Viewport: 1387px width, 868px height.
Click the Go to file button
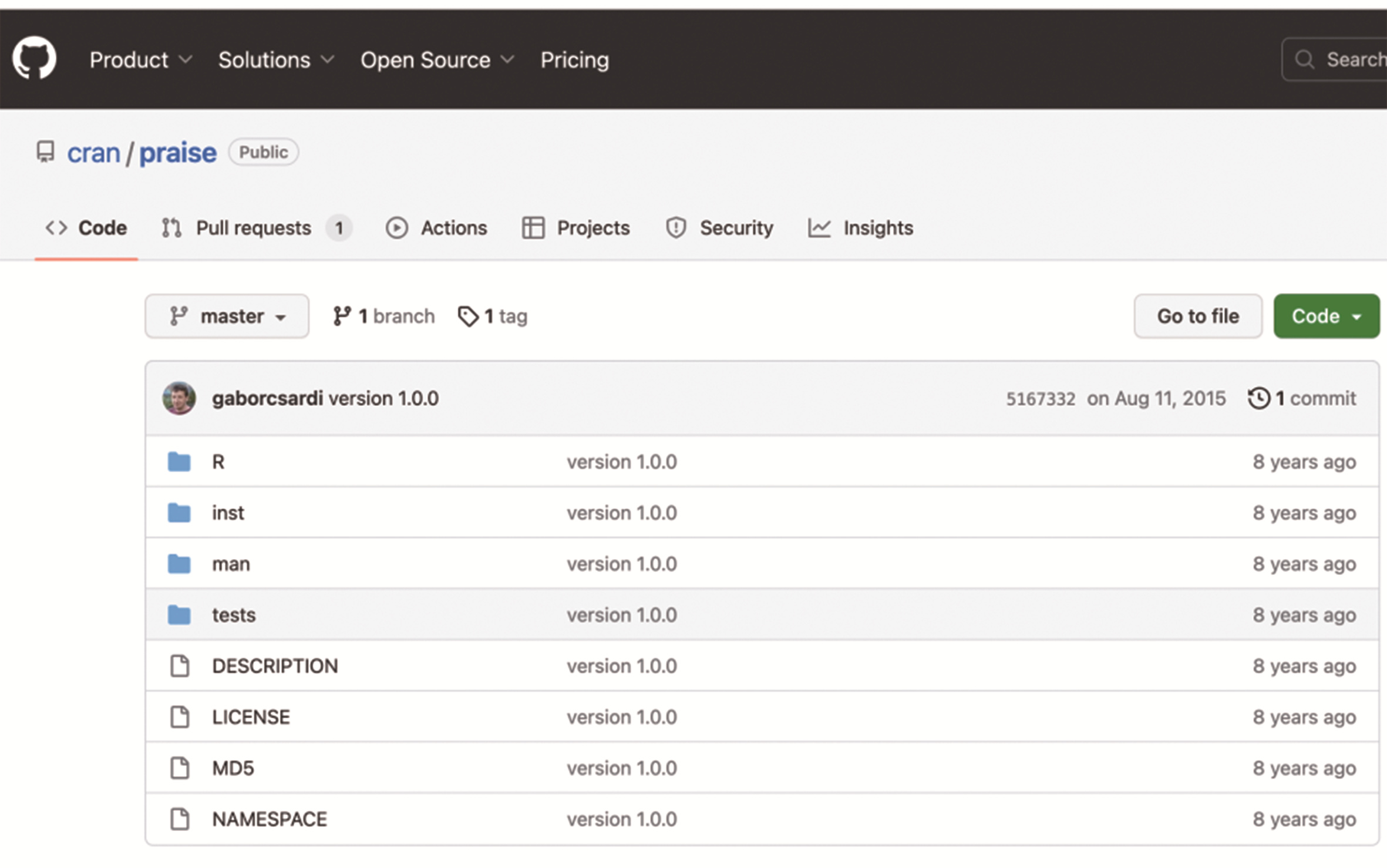(x=1197, y=317)
